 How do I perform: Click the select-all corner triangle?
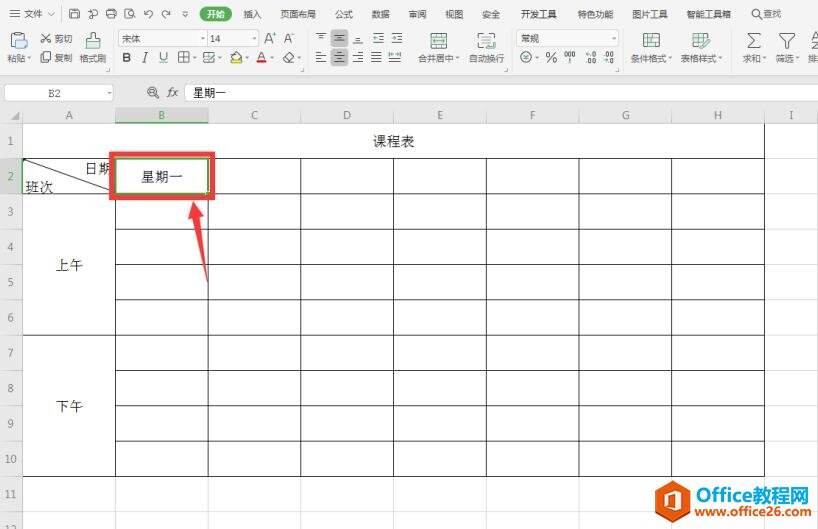(x=16, y=116)
